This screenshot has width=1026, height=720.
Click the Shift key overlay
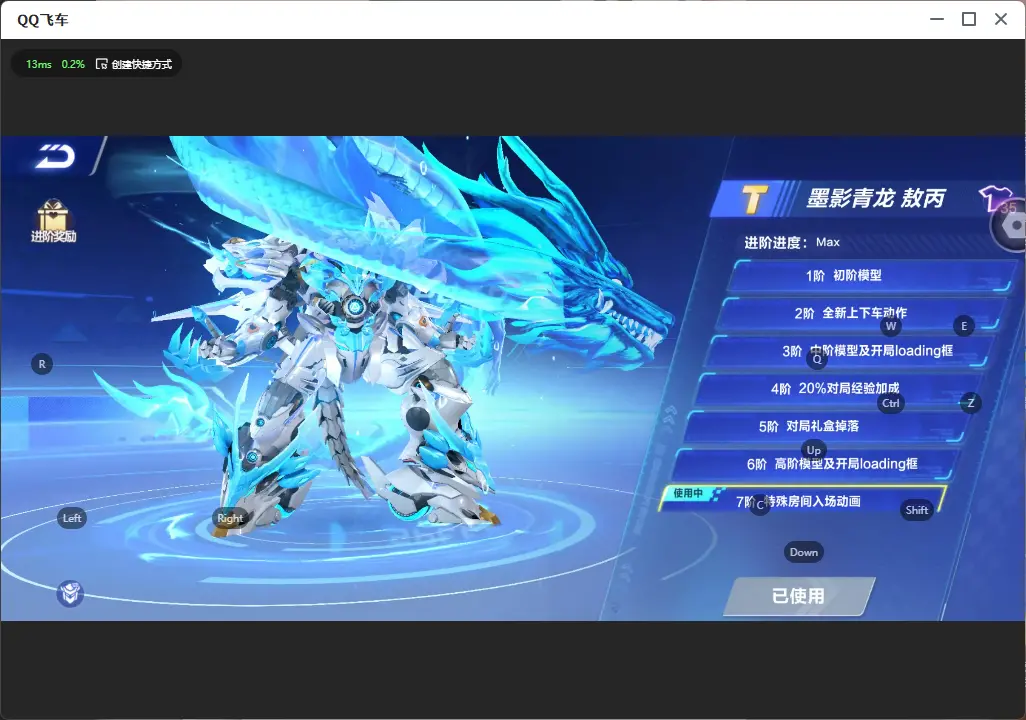pyautogui.click(x=917, y=511)
